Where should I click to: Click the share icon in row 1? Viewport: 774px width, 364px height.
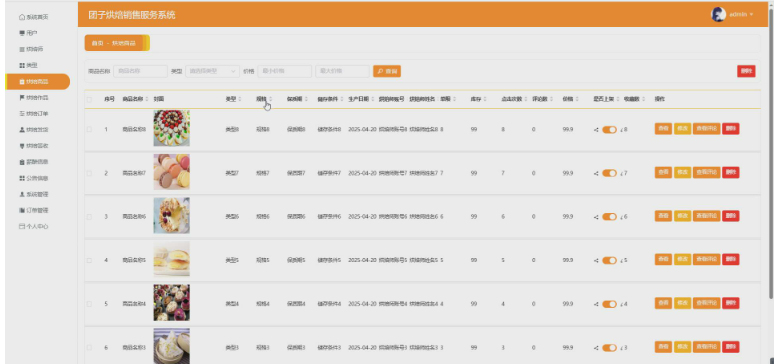tap(596, 129)
